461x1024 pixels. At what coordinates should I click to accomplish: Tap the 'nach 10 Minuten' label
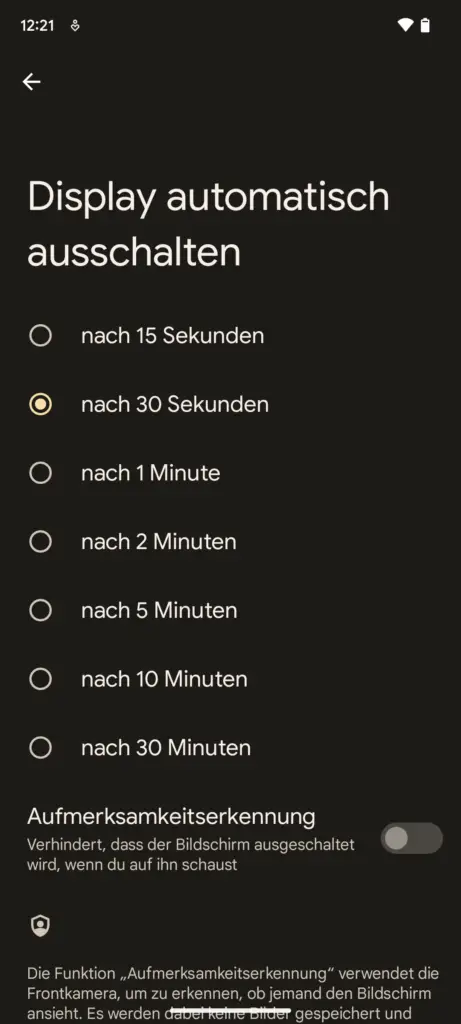[x=164, y=679]
